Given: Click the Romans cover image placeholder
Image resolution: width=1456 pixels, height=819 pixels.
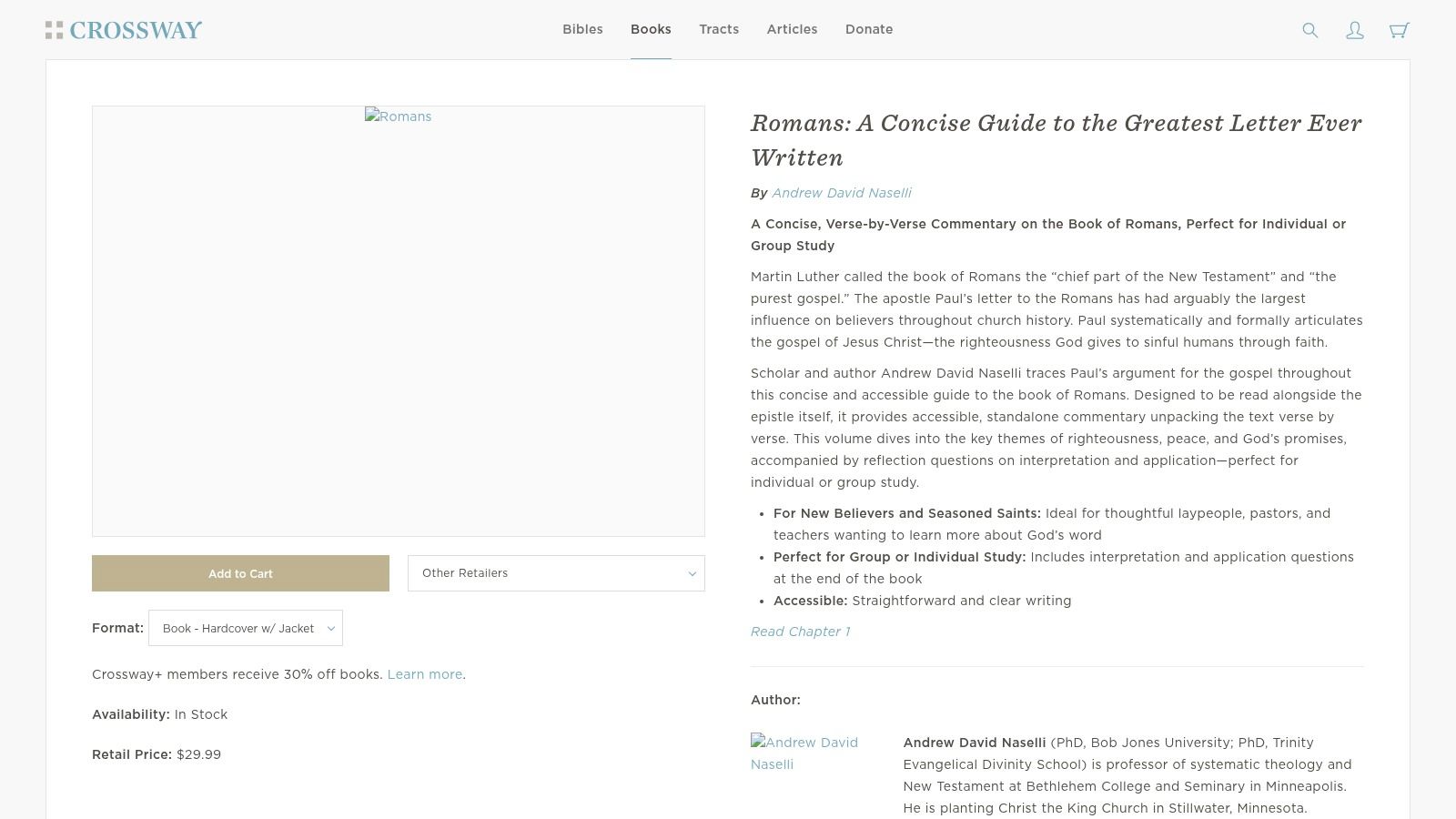Looking at the screenshot, I should coord(399,116).
